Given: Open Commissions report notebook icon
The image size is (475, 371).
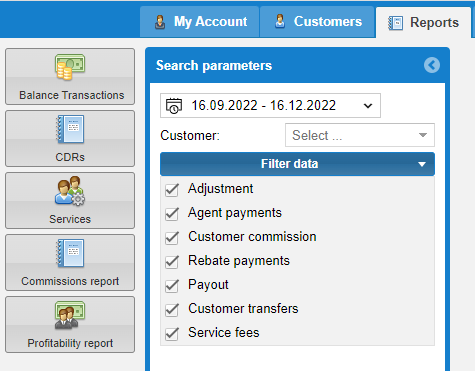Looking at the screenshot, I should [70, 253].
